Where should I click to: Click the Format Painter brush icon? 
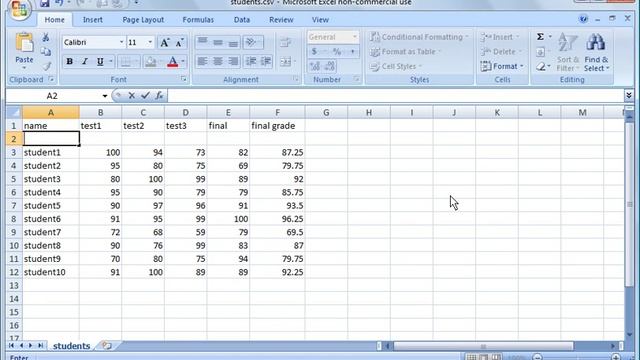[x=47, y=66]
